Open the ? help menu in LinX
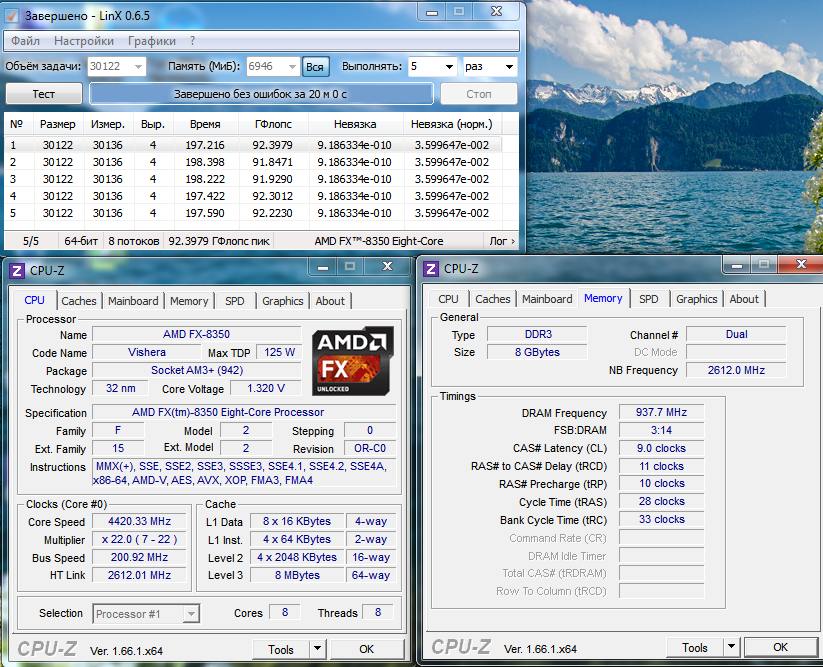 point(193,41)
